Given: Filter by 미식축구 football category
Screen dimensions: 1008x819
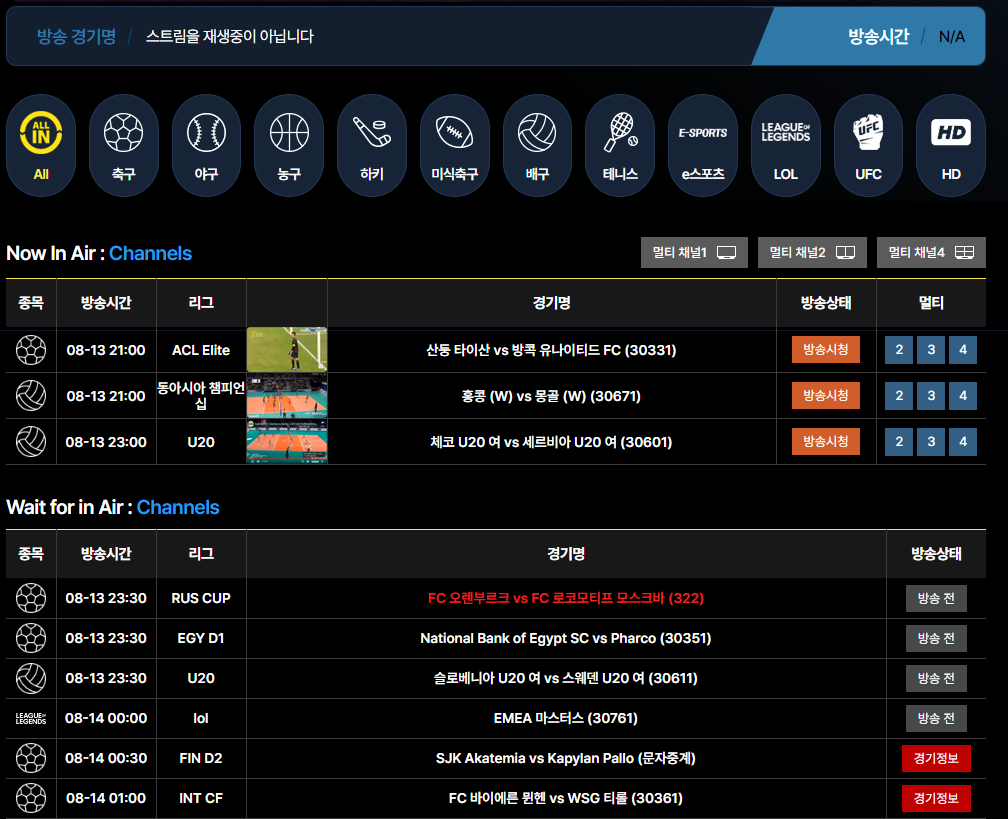Looking at the screenshot, I should [454, 145].
